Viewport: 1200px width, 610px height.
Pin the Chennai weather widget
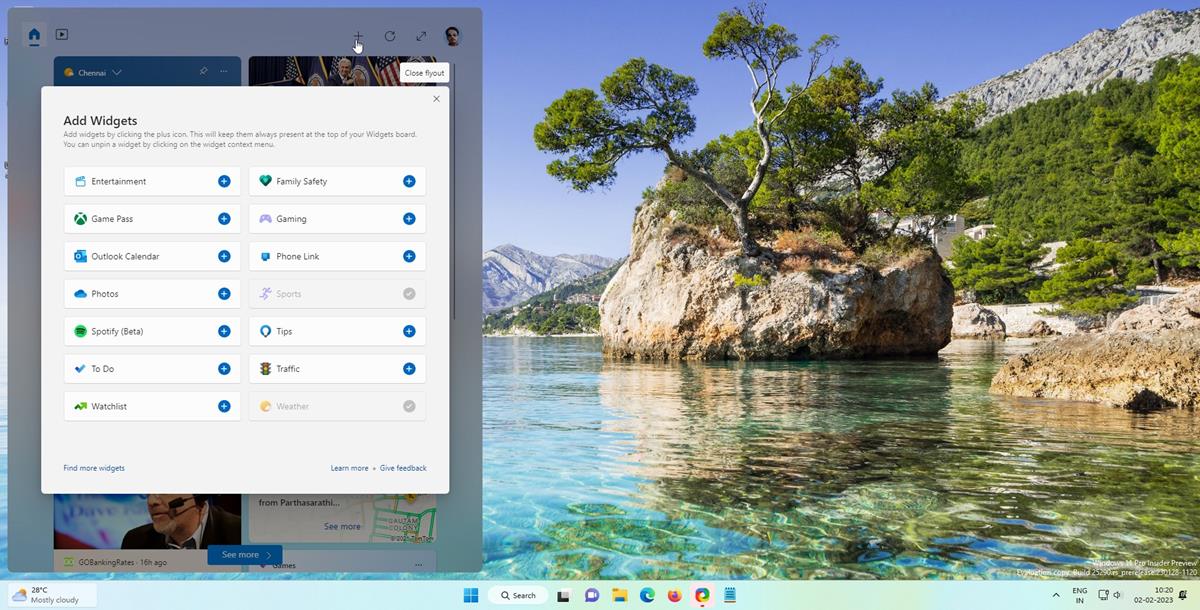click(203, 72)
